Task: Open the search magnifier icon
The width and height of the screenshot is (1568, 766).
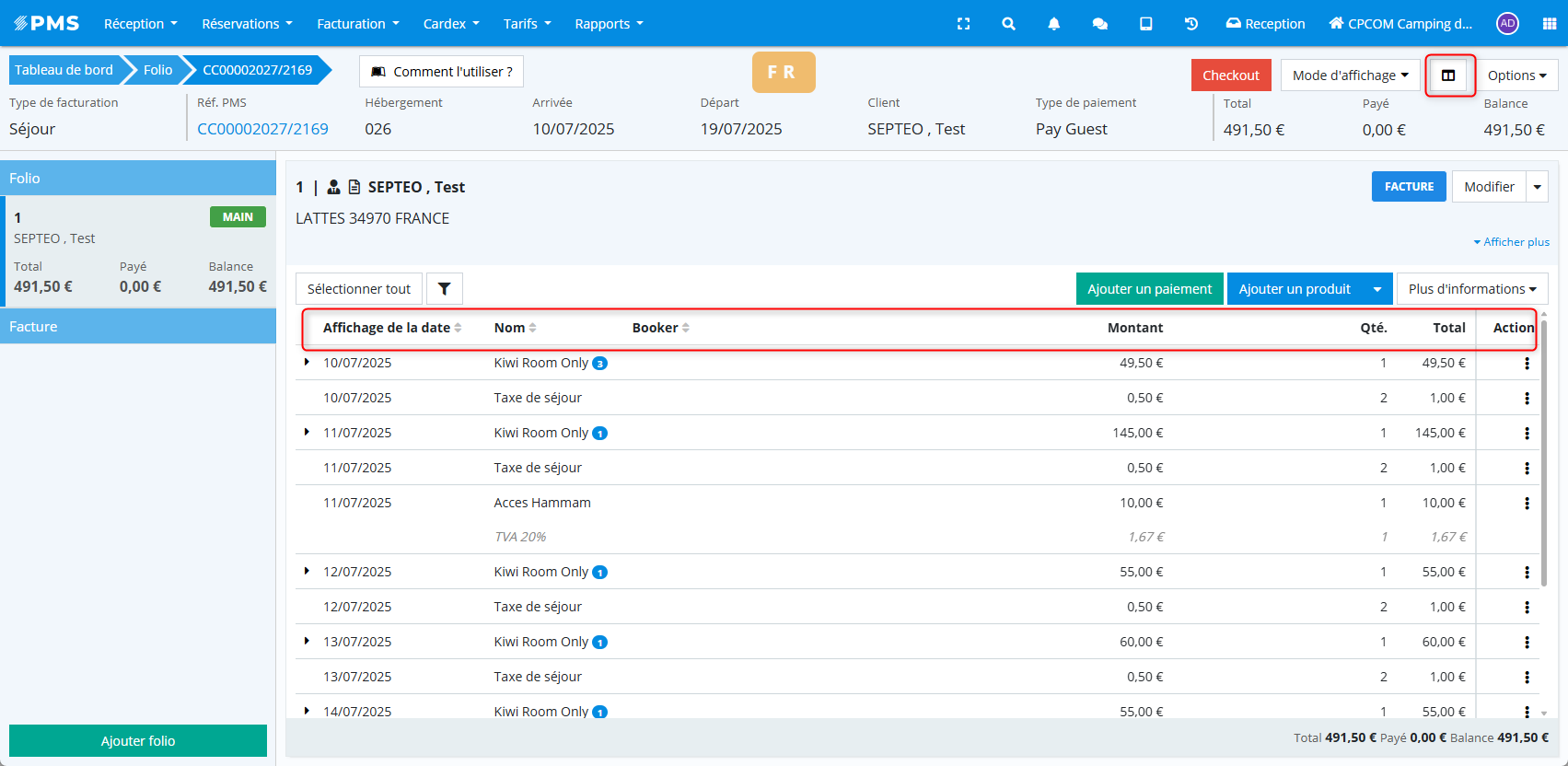Action: point(1008,24)
